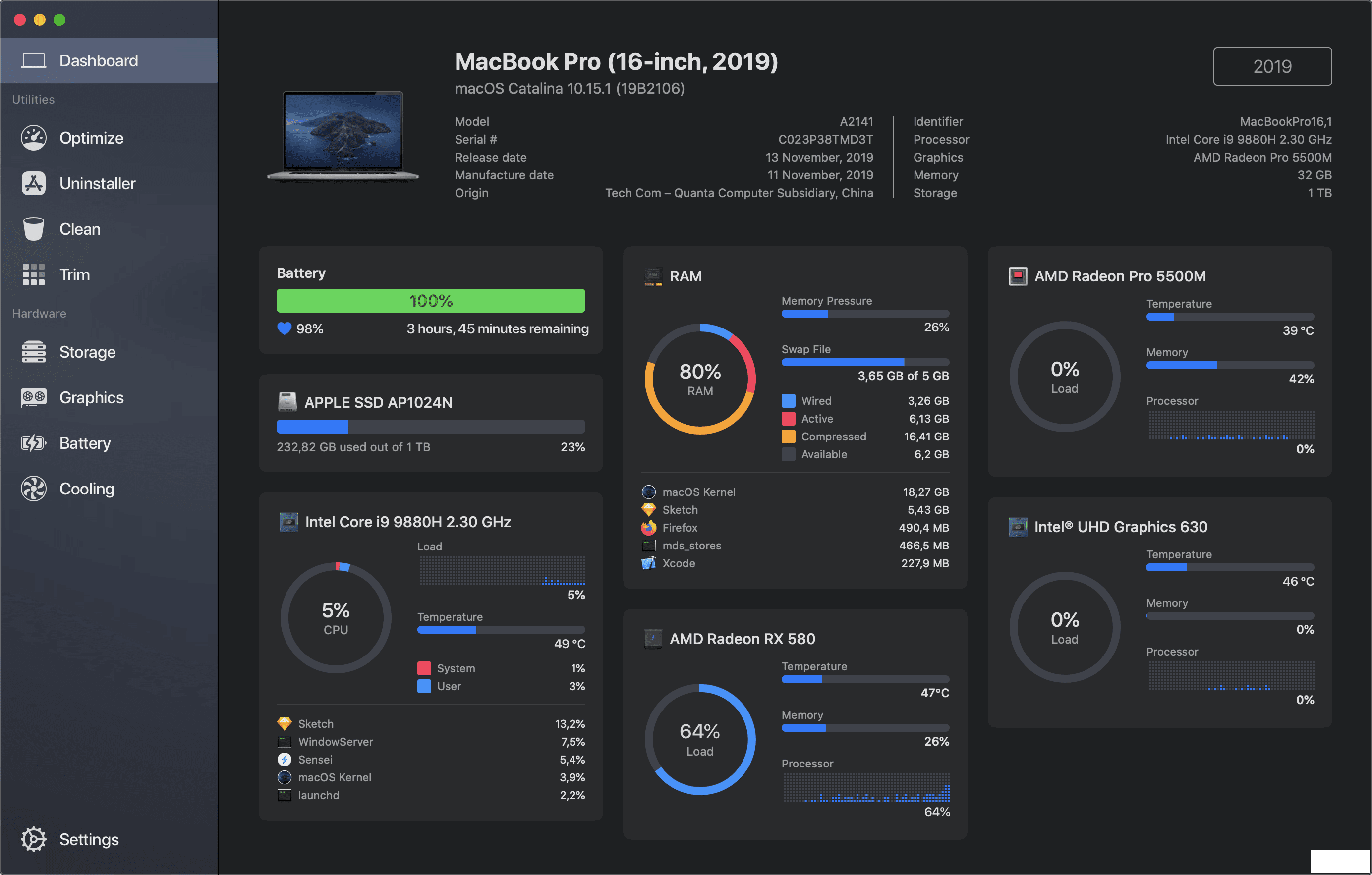Click the Intel UHD Graphics 630 icon

[1018, 527]
